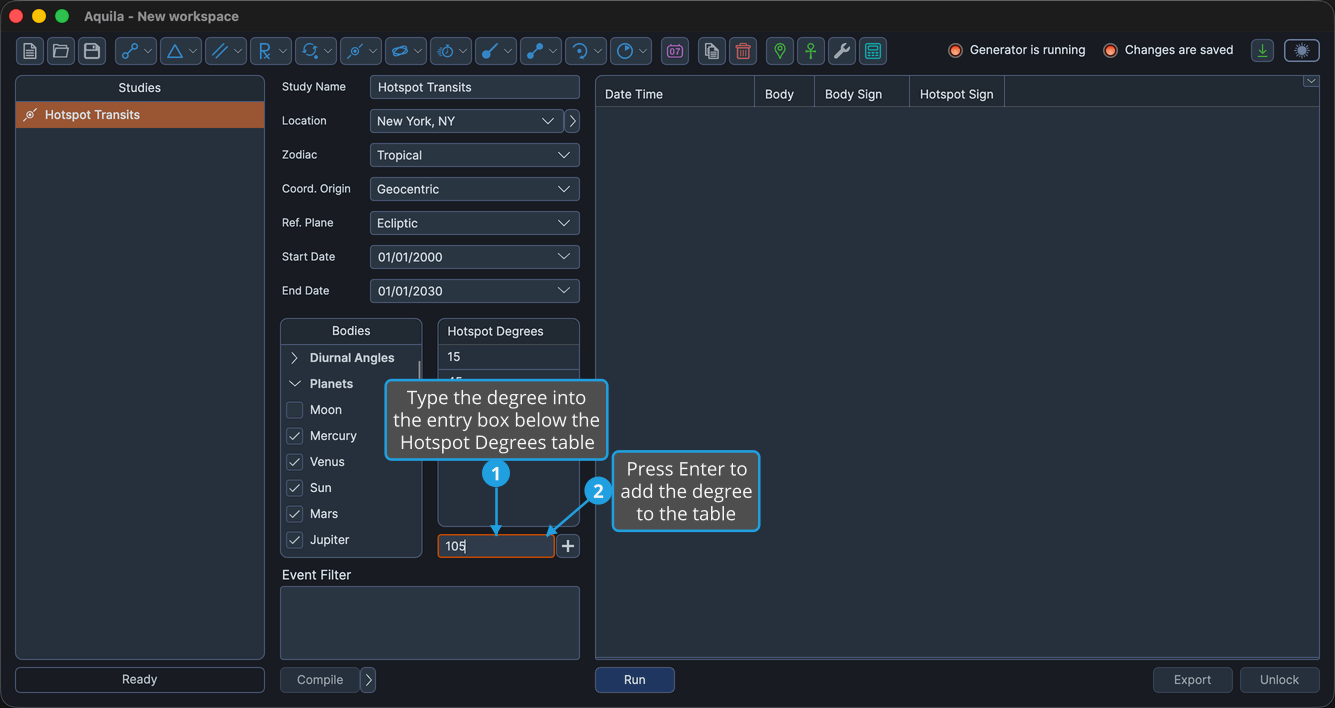Click the Run button
1335x708 pixels.
tap(635, 680)
